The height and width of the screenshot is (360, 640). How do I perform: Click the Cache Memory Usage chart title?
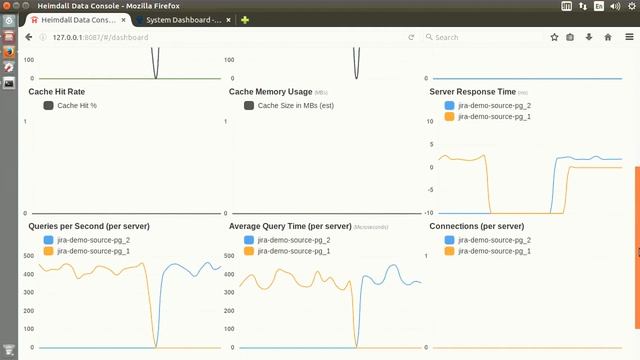tap(271, 92)
